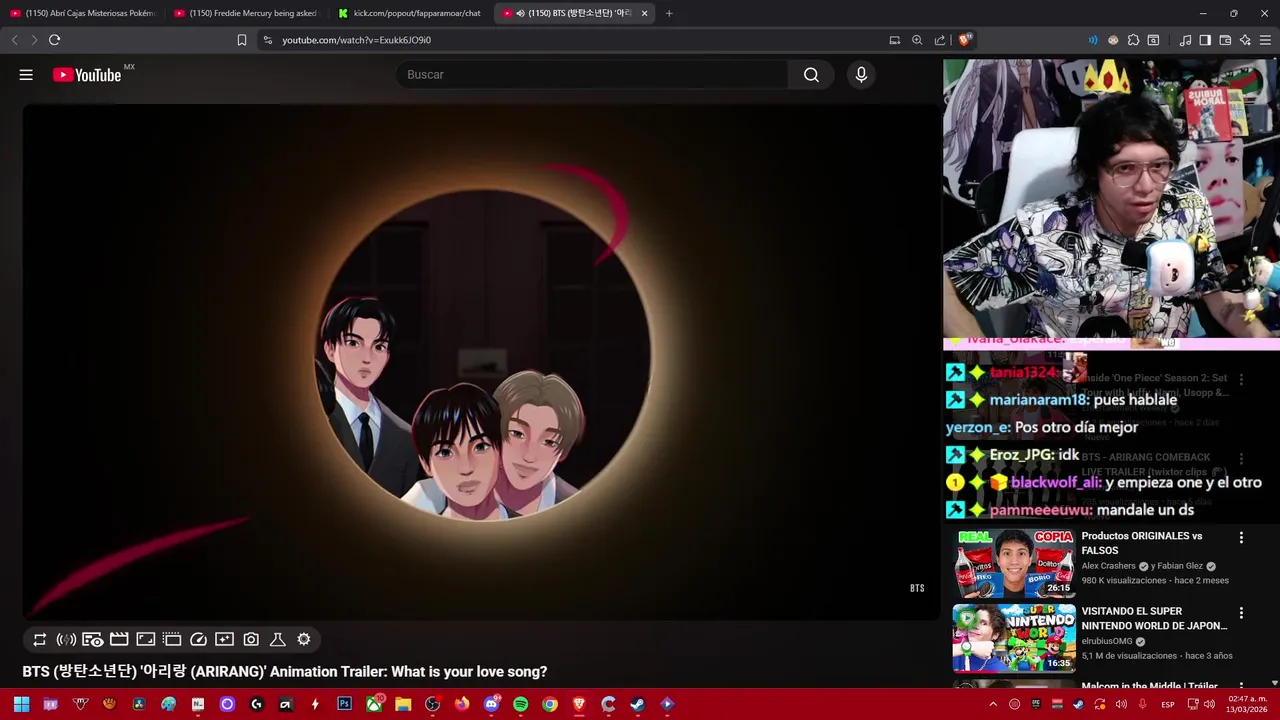
Task: Reload the page with the refresh button
Action: [x=54, y=40]
